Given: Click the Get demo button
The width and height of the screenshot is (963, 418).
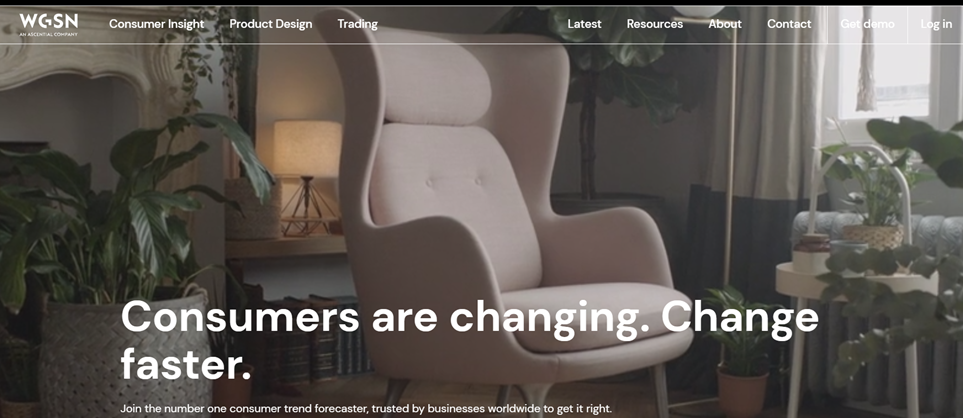Looking at the screenshot, I should click(x=867, y=24).
